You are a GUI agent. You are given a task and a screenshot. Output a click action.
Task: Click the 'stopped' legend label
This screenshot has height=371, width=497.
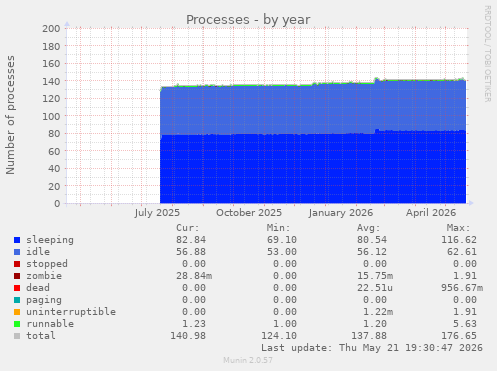click(47, 264)
